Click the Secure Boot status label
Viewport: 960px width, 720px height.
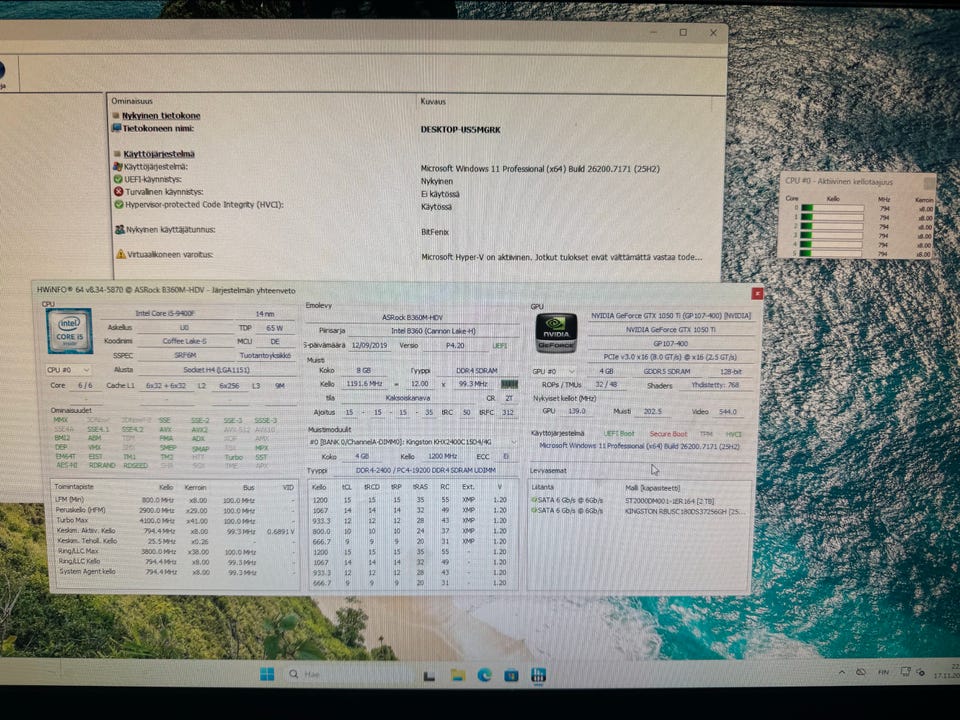669,434
